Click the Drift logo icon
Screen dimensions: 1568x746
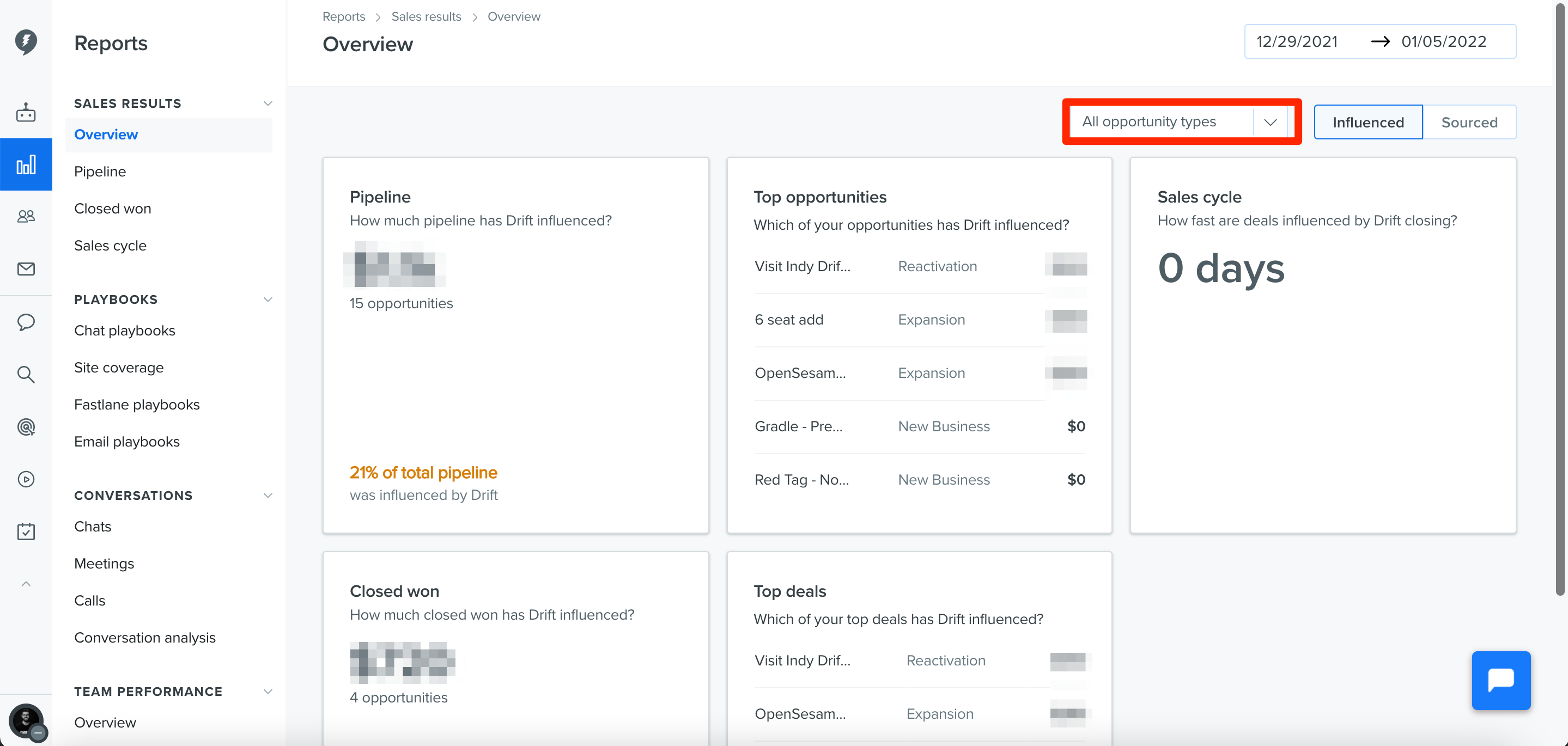26,41
